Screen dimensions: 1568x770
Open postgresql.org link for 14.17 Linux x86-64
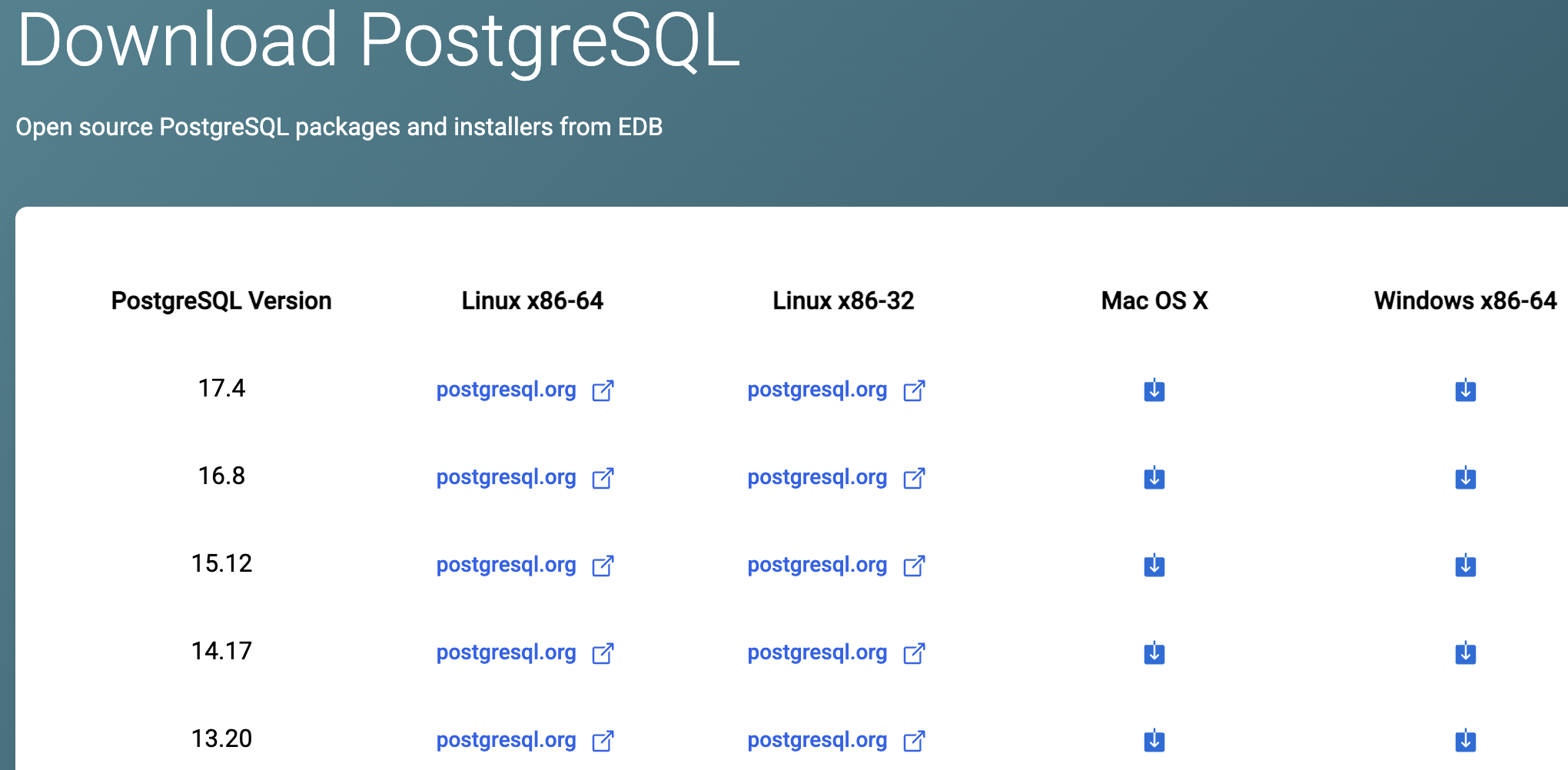click(x=506, y=652)
